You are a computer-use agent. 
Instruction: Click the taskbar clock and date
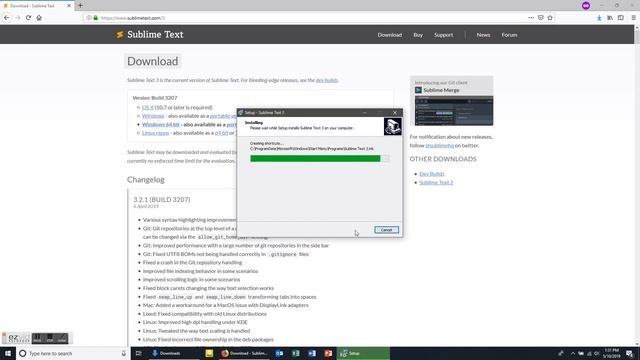[x=611, y=353]
